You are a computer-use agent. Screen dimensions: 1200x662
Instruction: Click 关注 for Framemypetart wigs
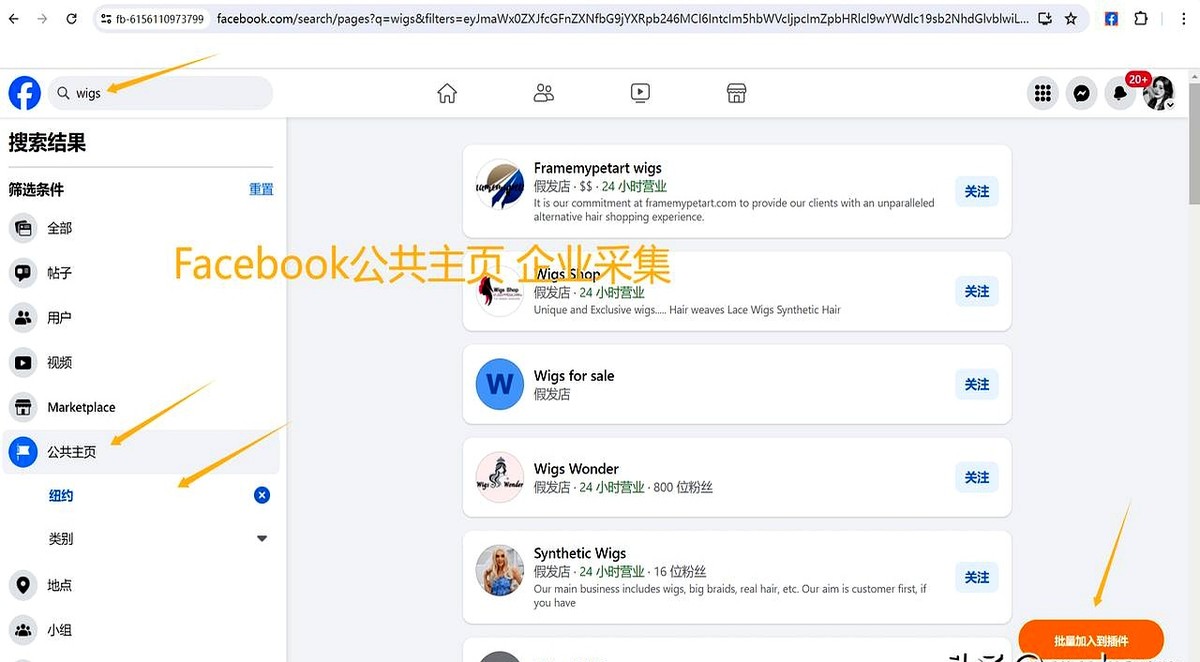click(x=976, y=191)
